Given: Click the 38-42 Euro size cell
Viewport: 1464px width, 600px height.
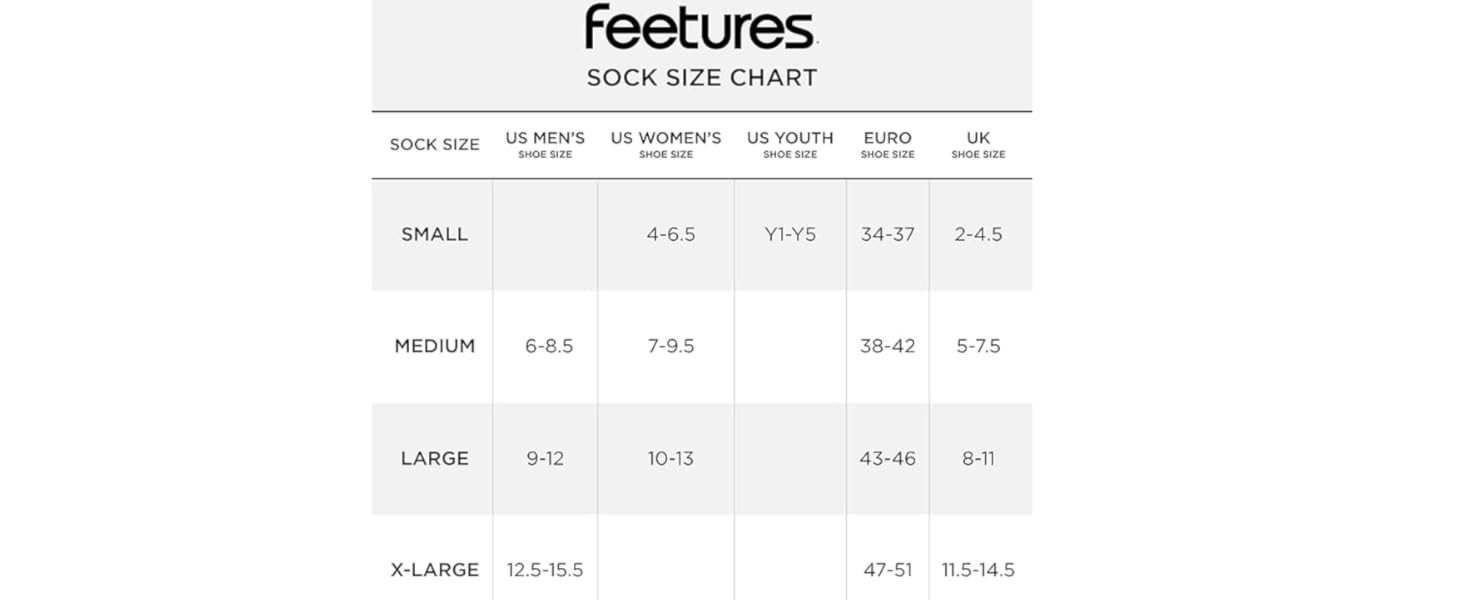Looking at the screenshot, I should pyautogui.click(x=887, y=346).
